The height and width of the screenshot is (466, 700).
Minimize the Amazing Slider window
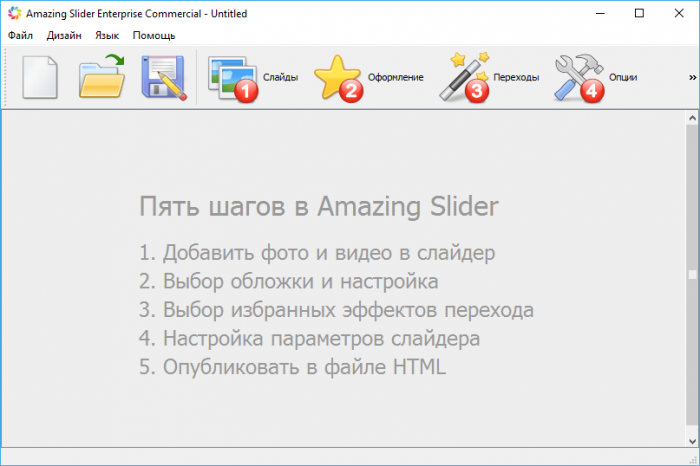point(600,13)
